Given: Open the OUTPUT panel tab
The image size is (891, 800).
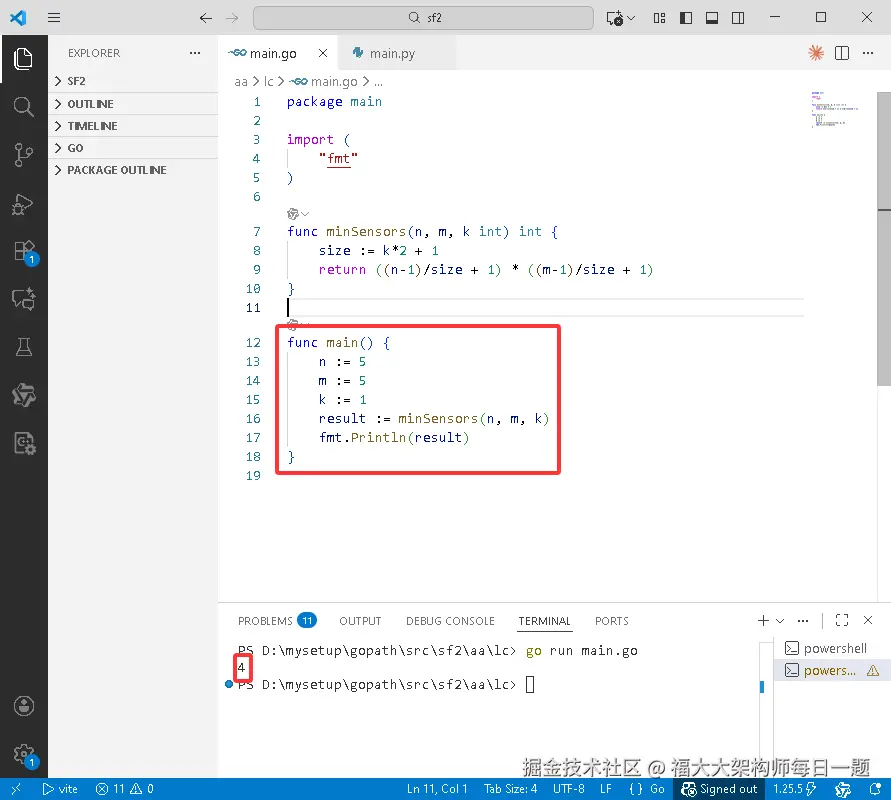Looking at the screenshot, I should [360, 621].
